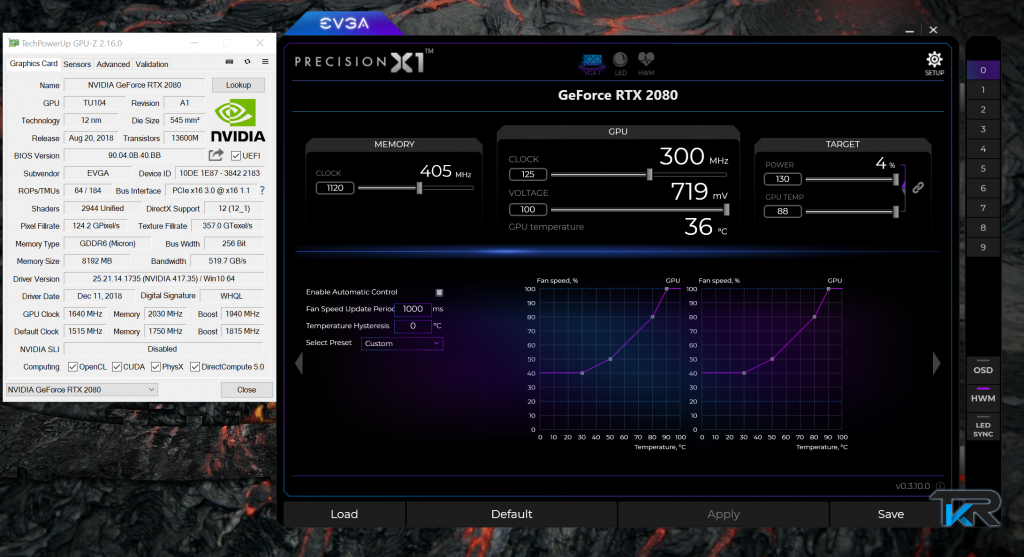Toggle the UEFI checkbox in GPU-Z
Viewport: 1024px width, 557px height.
[x=236, y=155]
